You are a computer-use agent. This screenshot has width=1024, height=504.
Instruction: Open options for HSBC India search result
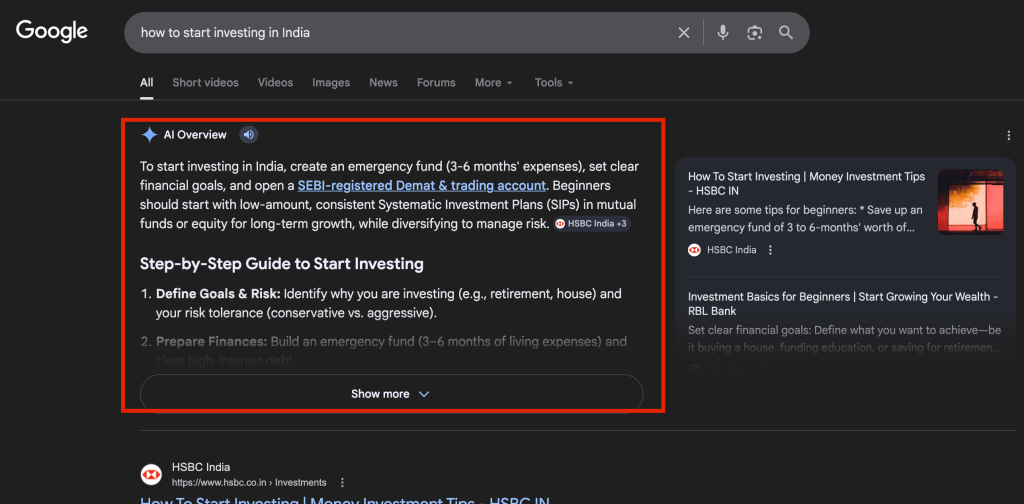tap(342, 482)
